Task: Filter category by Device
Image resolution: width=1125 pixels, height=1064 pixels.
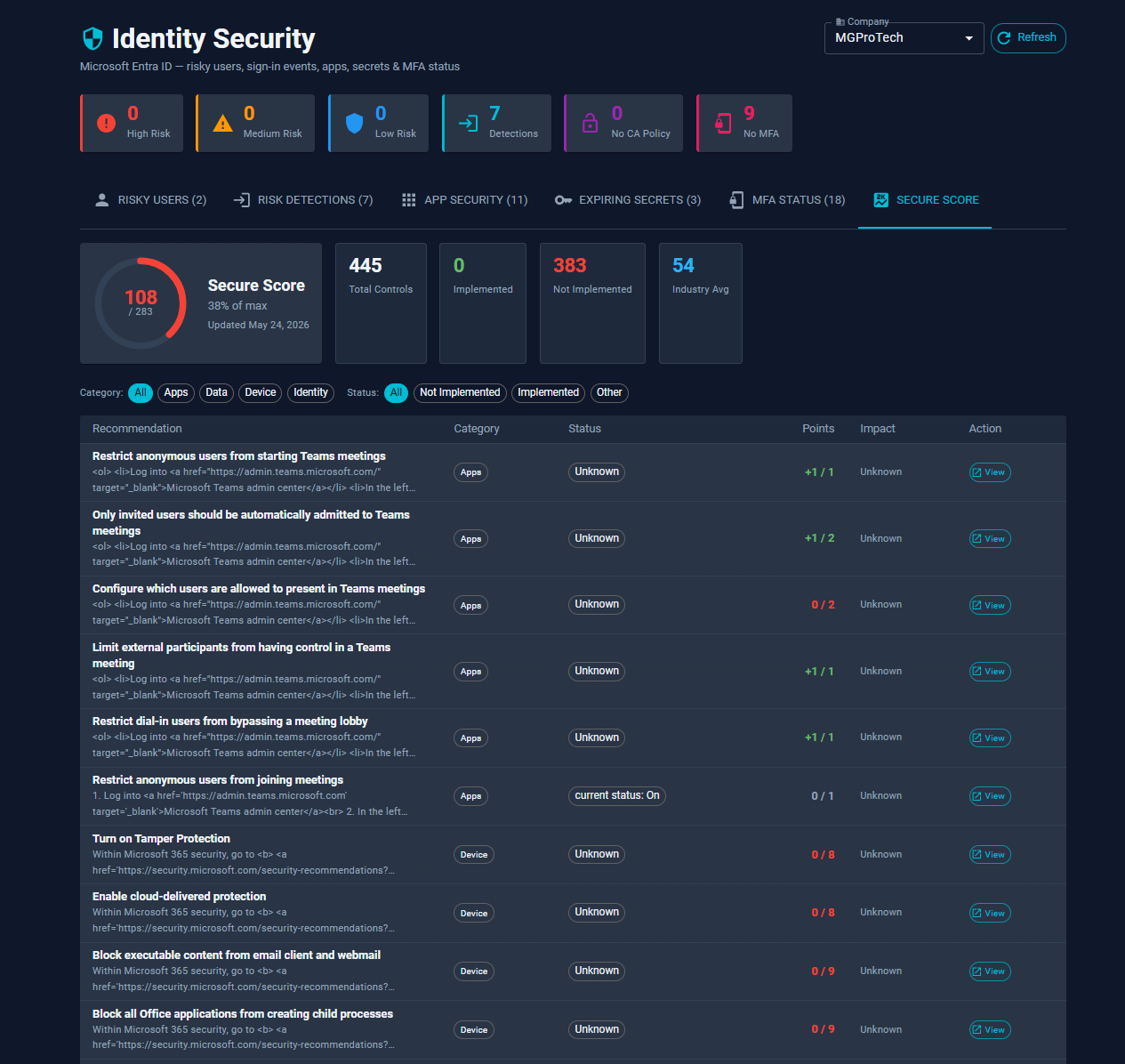Action: (x=261, y=393)
